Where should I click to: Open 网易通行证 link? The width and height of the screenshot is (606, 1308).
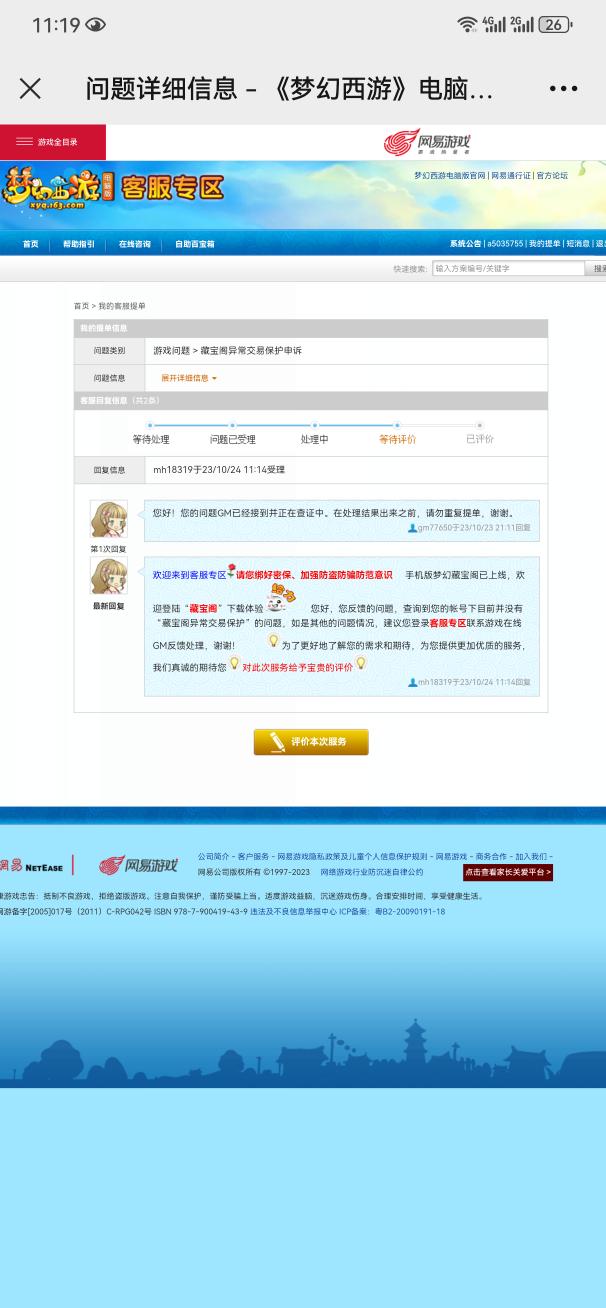[x=510, y=175]
